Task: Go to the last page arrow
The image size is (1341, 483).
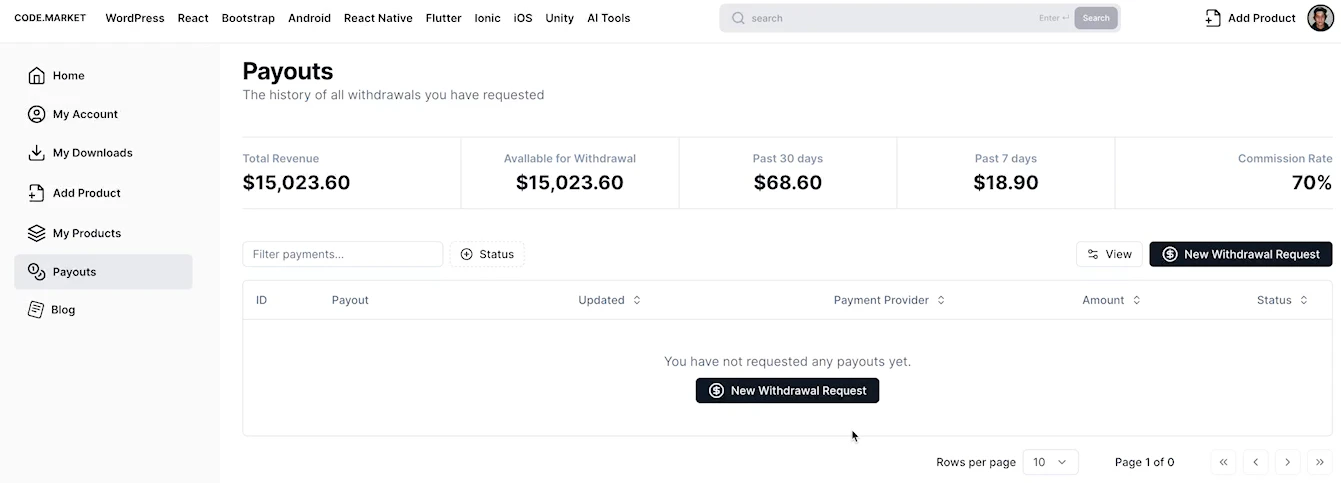Action: [x=1320, y=462]
